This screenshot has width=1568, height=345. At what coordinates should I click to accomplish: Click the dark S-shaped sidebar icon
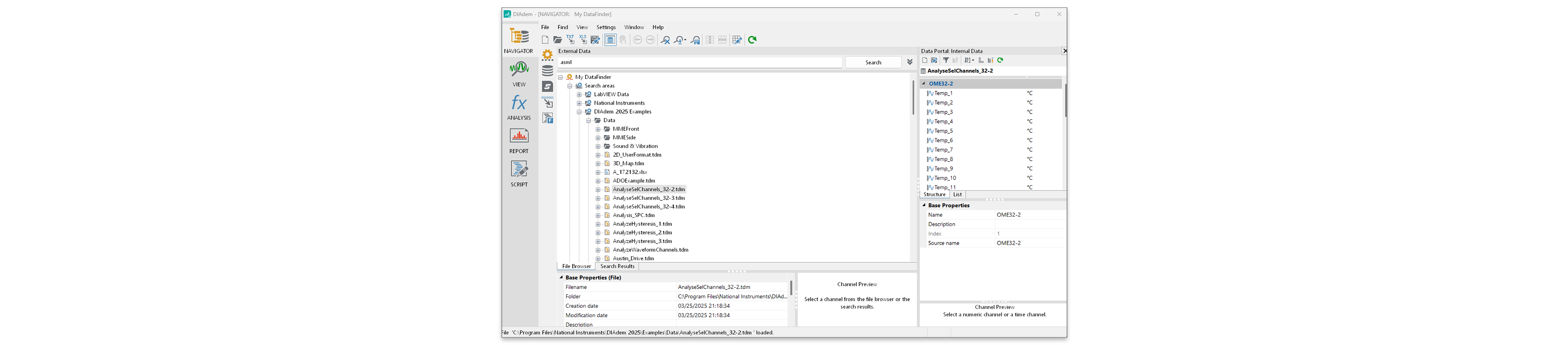coord(548,87)
